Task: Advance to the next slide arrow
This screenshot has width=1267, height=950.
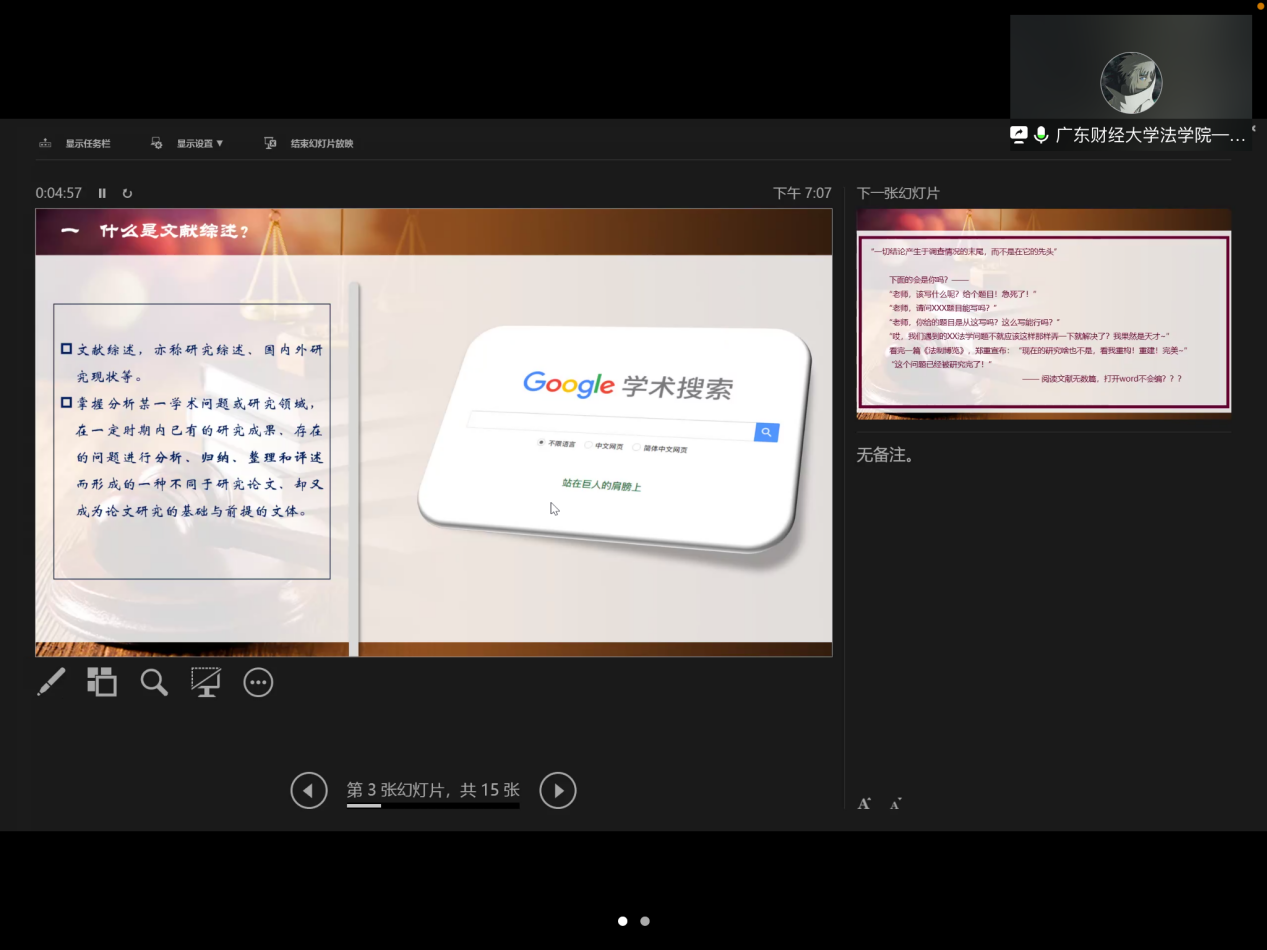Action: pyautogui.click(x=558, y=790)
